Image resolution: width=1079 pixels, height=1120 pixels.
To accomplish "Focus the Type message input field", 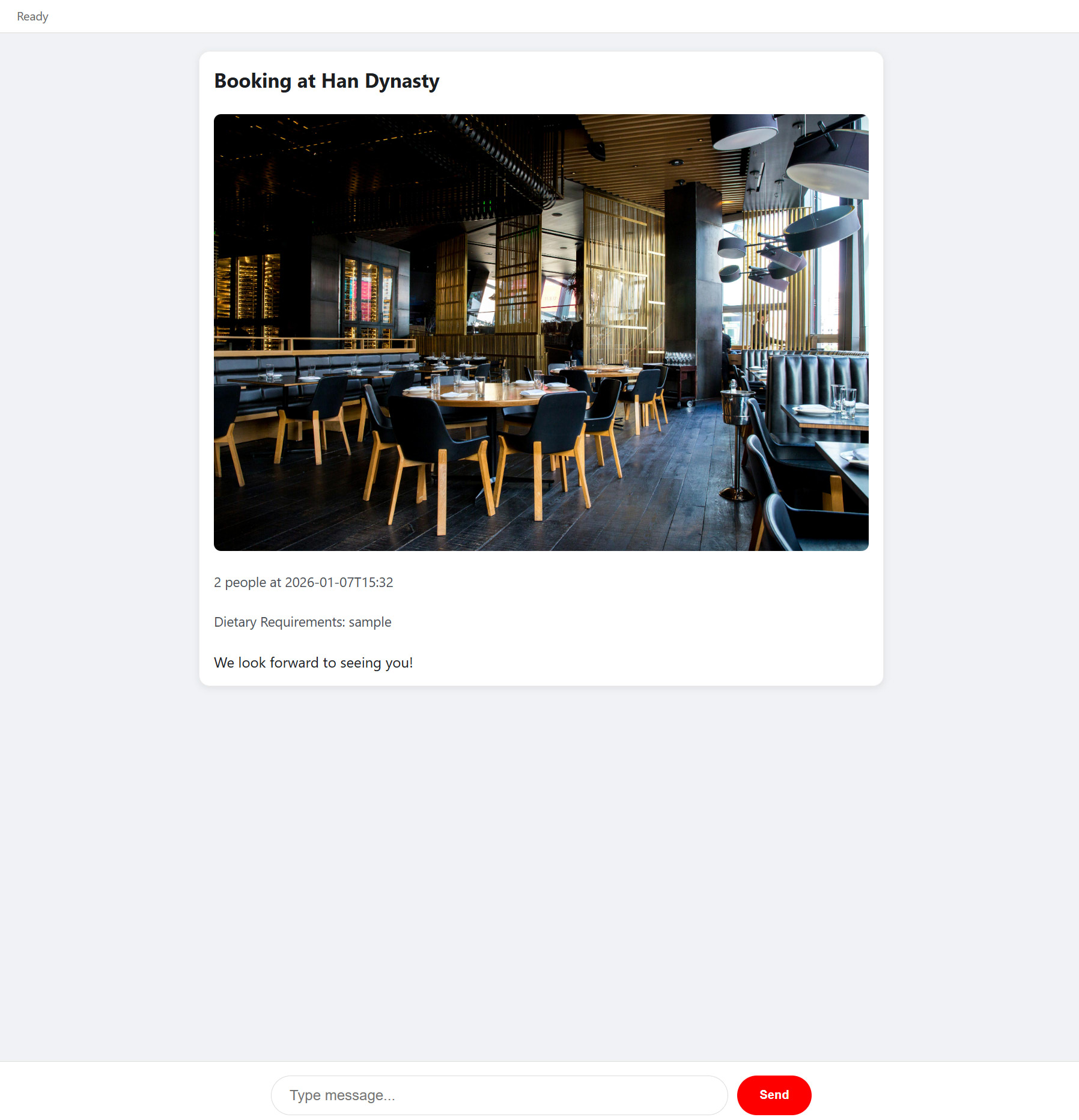I will (x=499, y=1095).
